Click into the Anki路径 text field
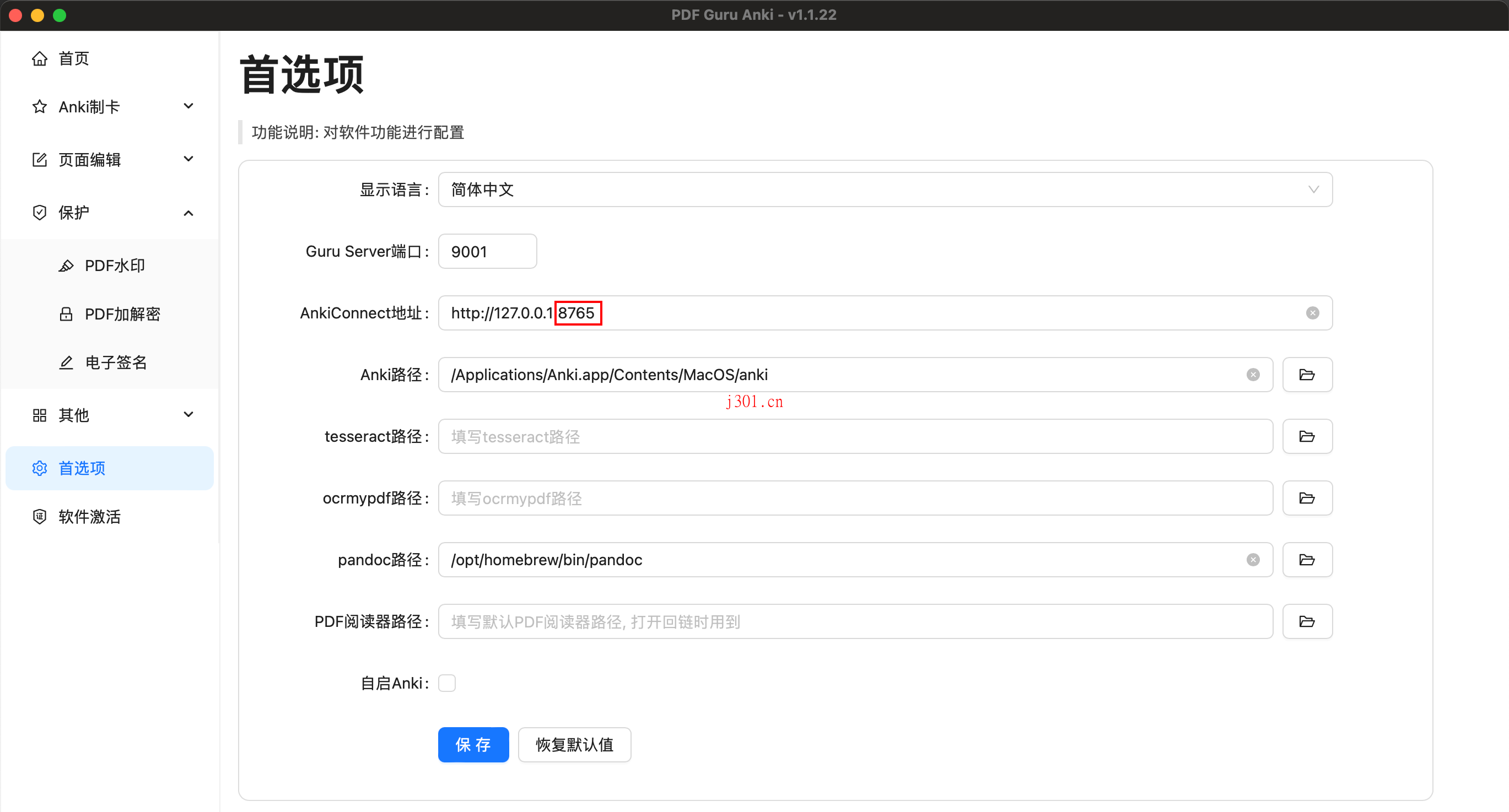 [855, 375]
